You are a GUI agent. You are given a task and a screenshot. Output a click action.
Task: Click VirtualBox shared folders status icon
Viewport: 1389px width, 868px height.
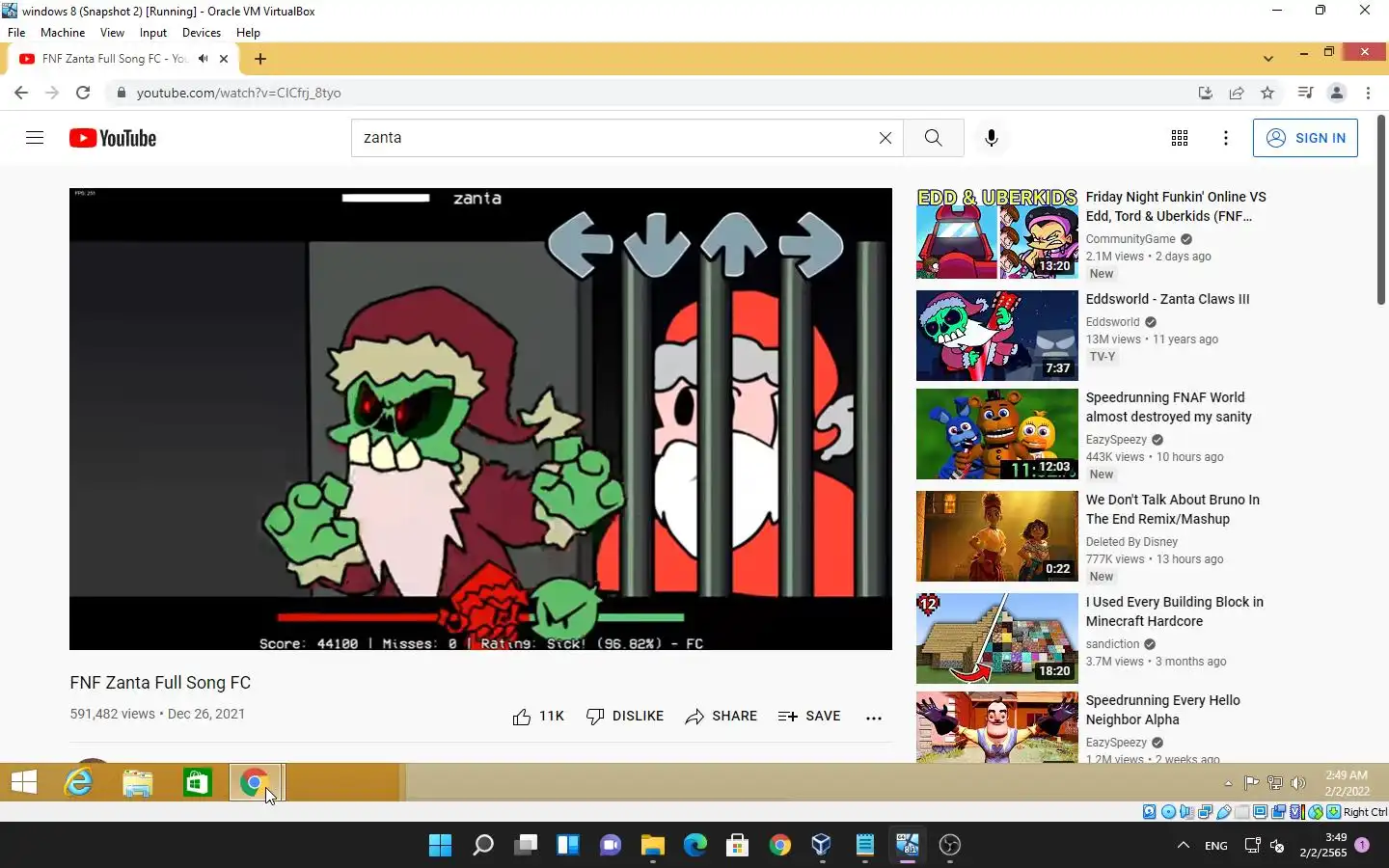tap(1243, 812)
